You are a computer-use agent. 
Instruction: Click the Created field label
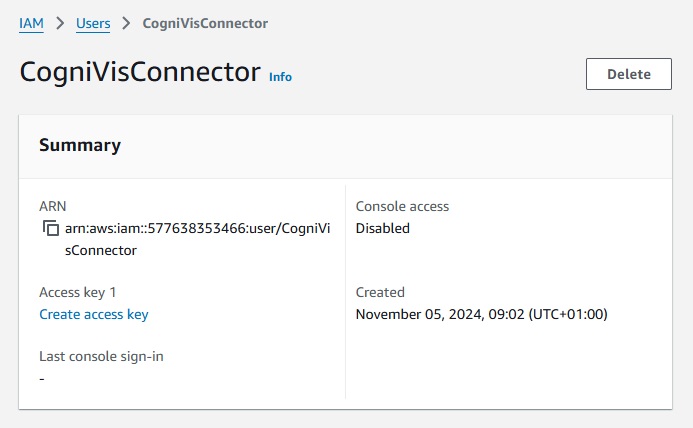pos(380,292)
